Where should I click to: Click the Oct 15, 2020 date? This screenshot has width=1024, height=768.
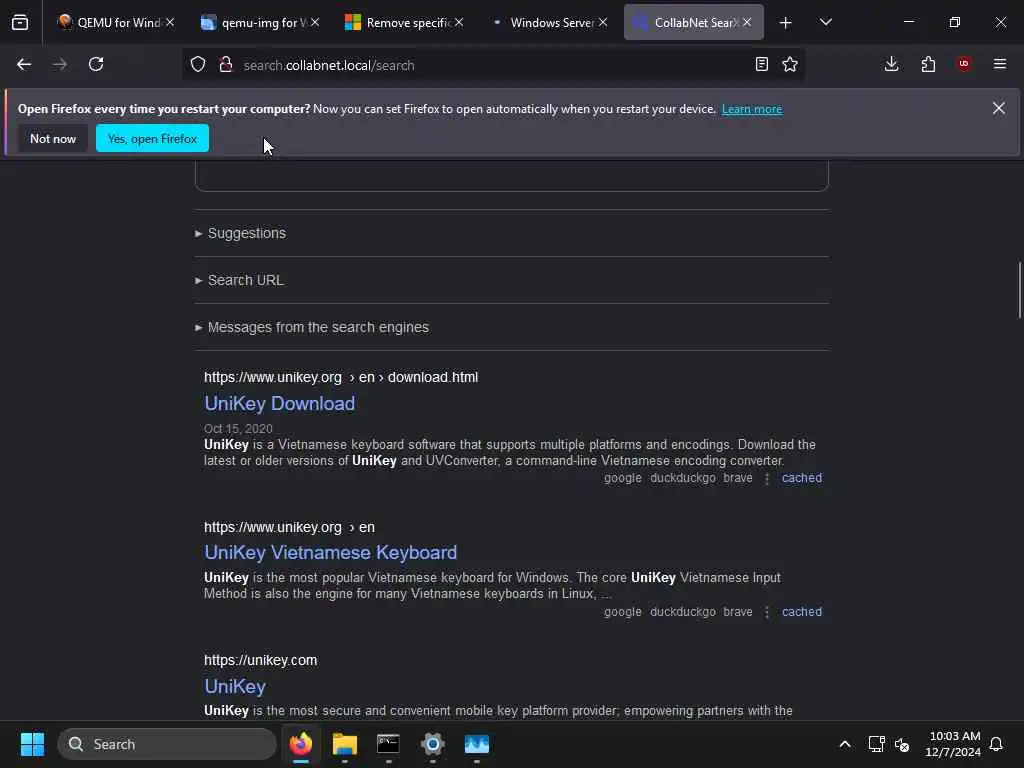point(238,428)
